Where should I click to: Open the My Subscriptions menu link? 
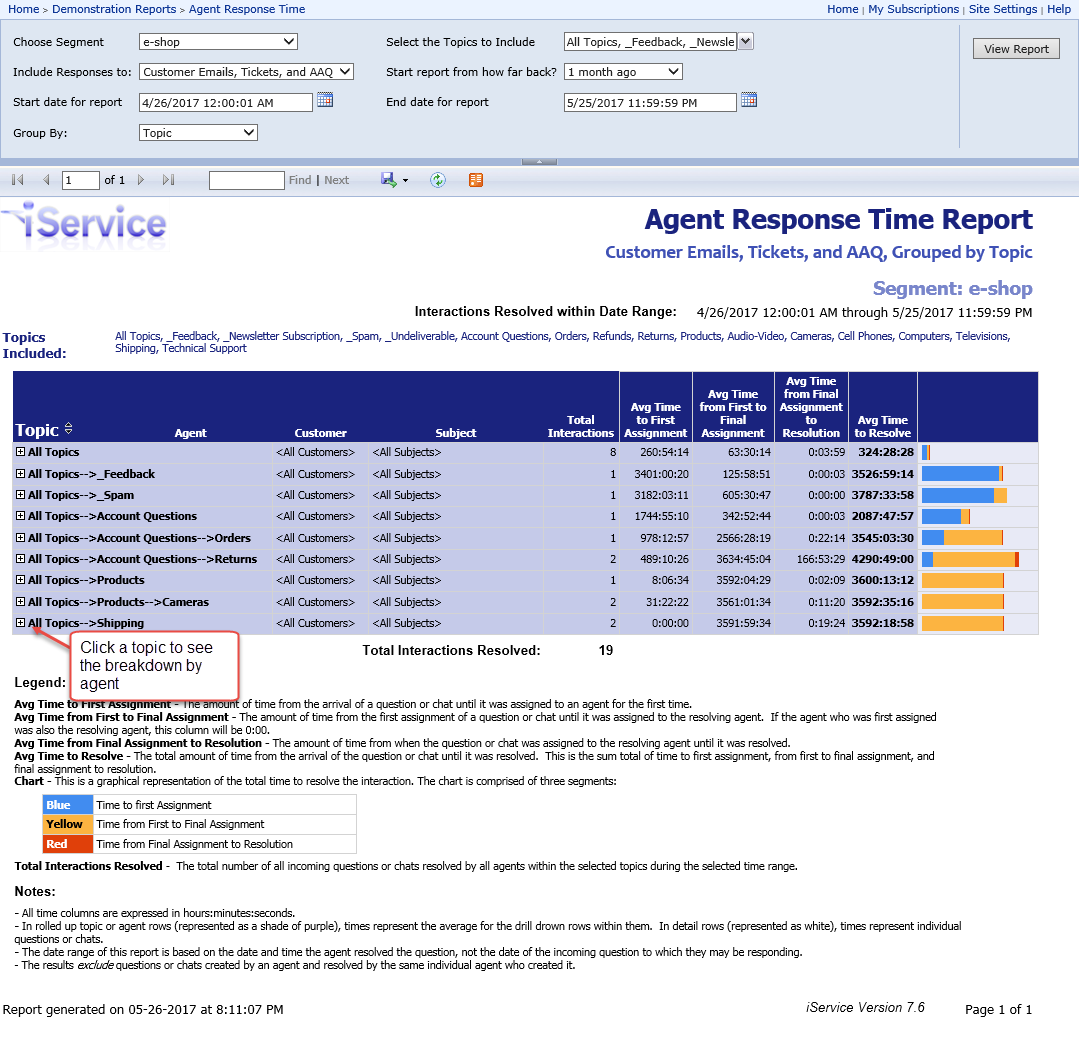(x=913, y=9)
